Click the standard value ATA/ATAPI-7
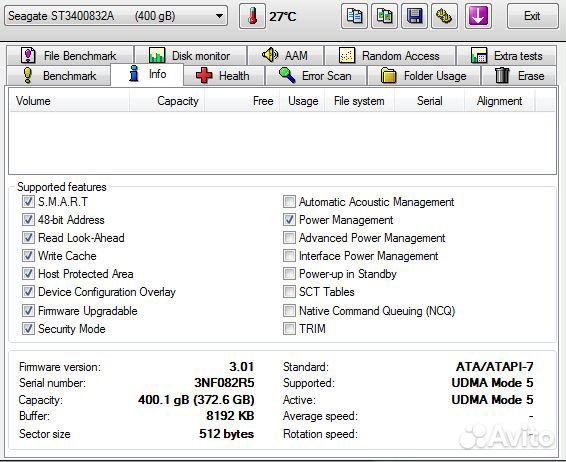 [495, 367]
